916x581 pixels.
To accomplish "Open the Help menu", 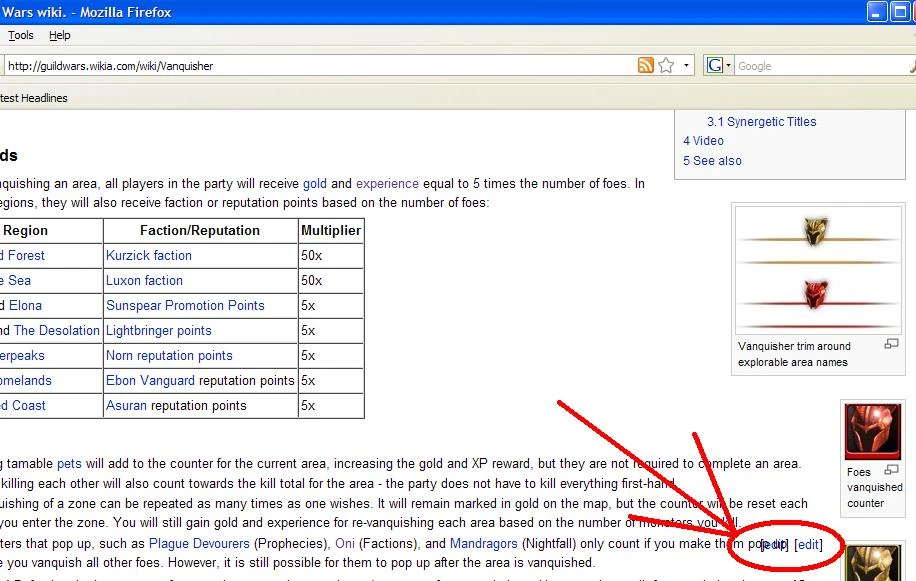I will pos(60,35).
